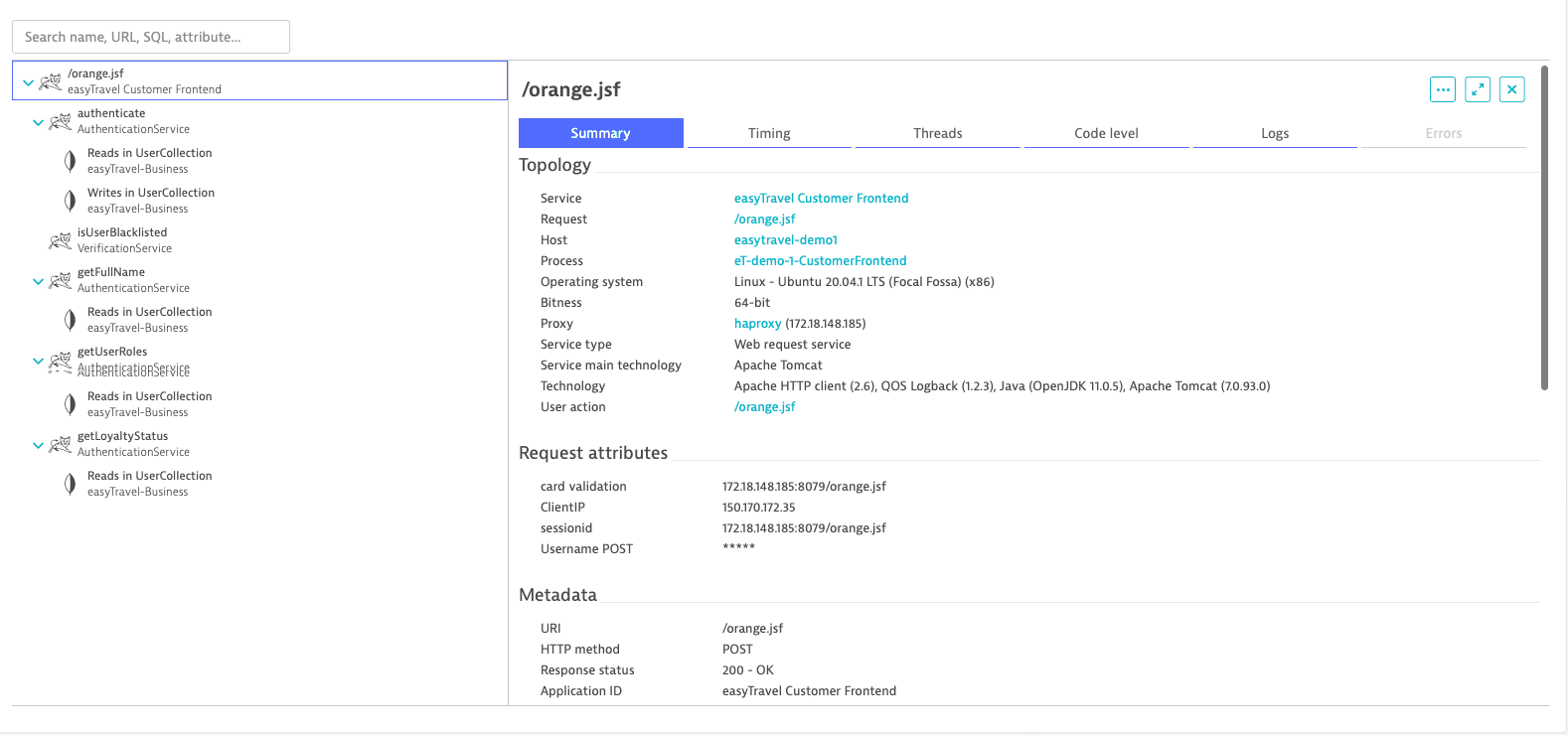This screenshot has width=1568, height=735.
Task: Collapse the getUserRoles node
Action: (38, 361)
